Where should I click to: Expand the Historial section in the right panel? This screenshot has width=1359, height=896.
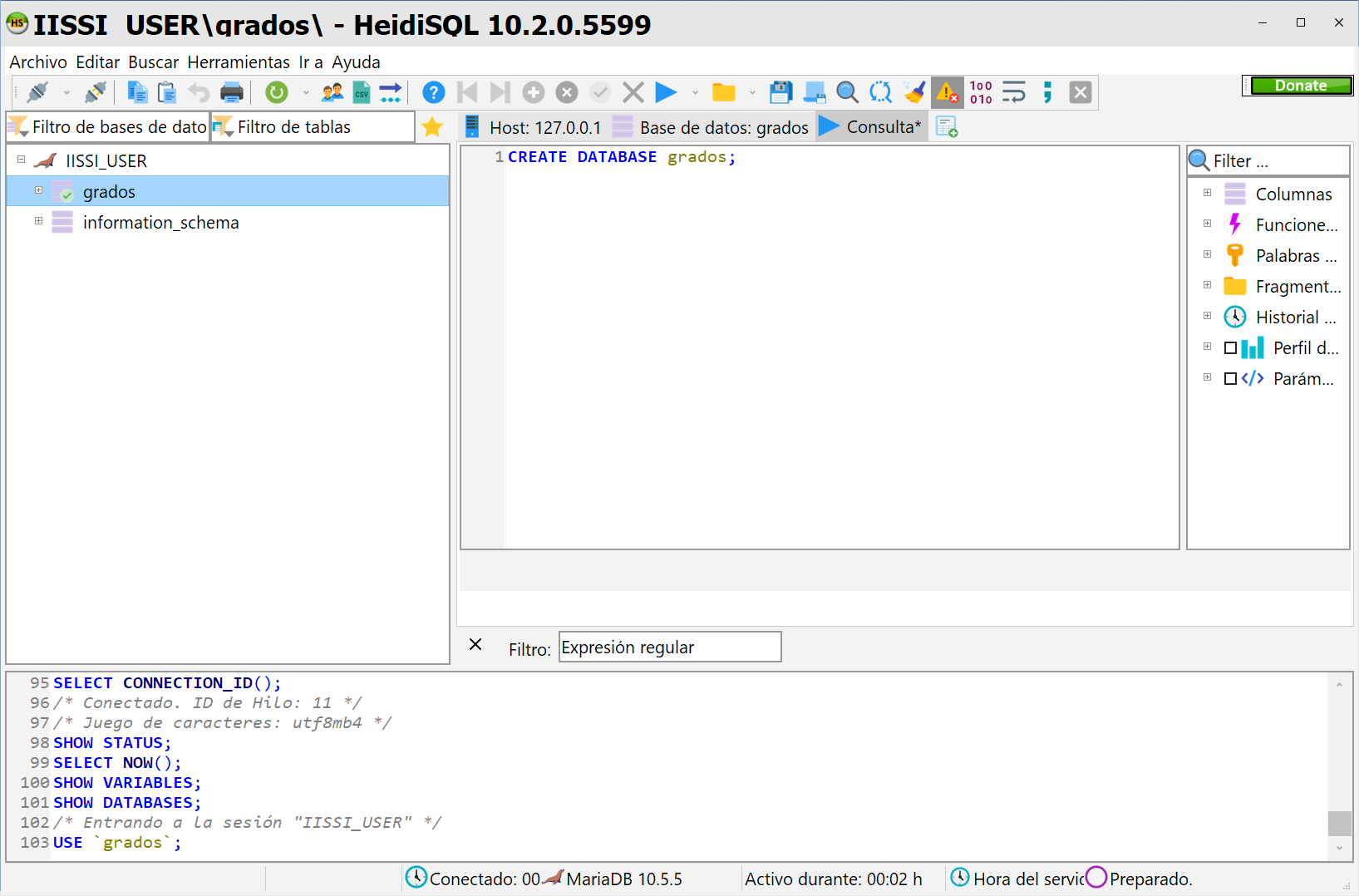[x=1208, y=316]
